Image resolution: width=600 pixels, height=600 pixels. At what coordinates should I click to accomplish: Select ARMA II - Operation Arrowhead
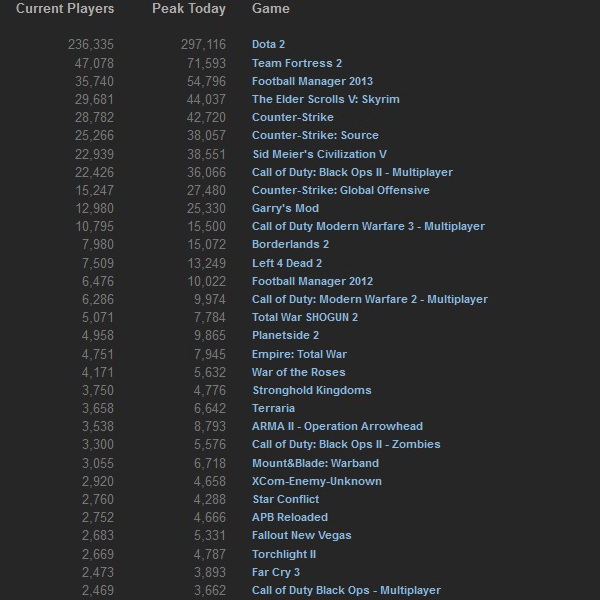(x=337, y=427)
